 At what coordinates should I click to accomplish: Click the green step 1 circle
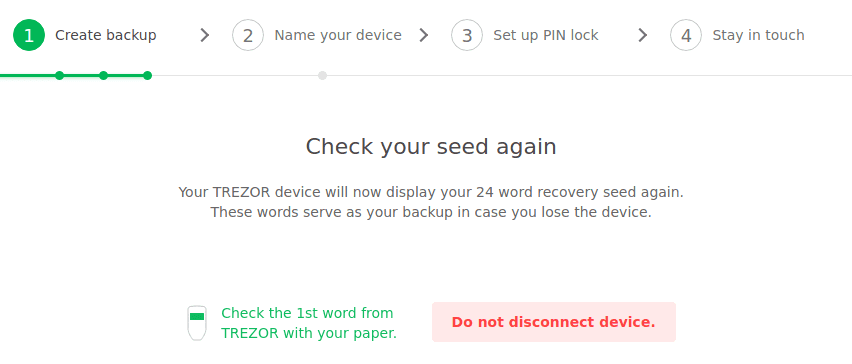[29, 35]
